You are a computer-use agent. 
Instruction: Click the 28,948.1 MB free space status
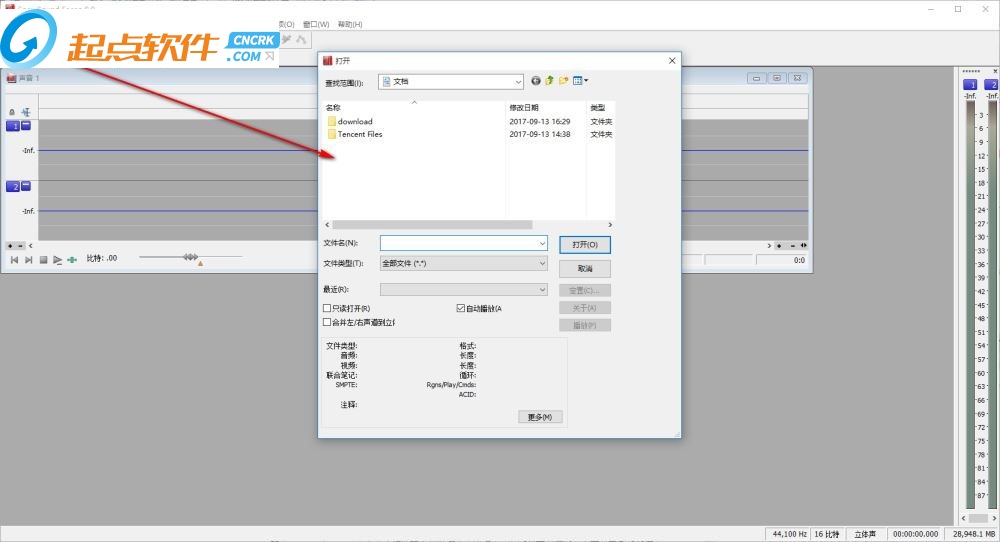pyautogui.click(x=973, y=534)
